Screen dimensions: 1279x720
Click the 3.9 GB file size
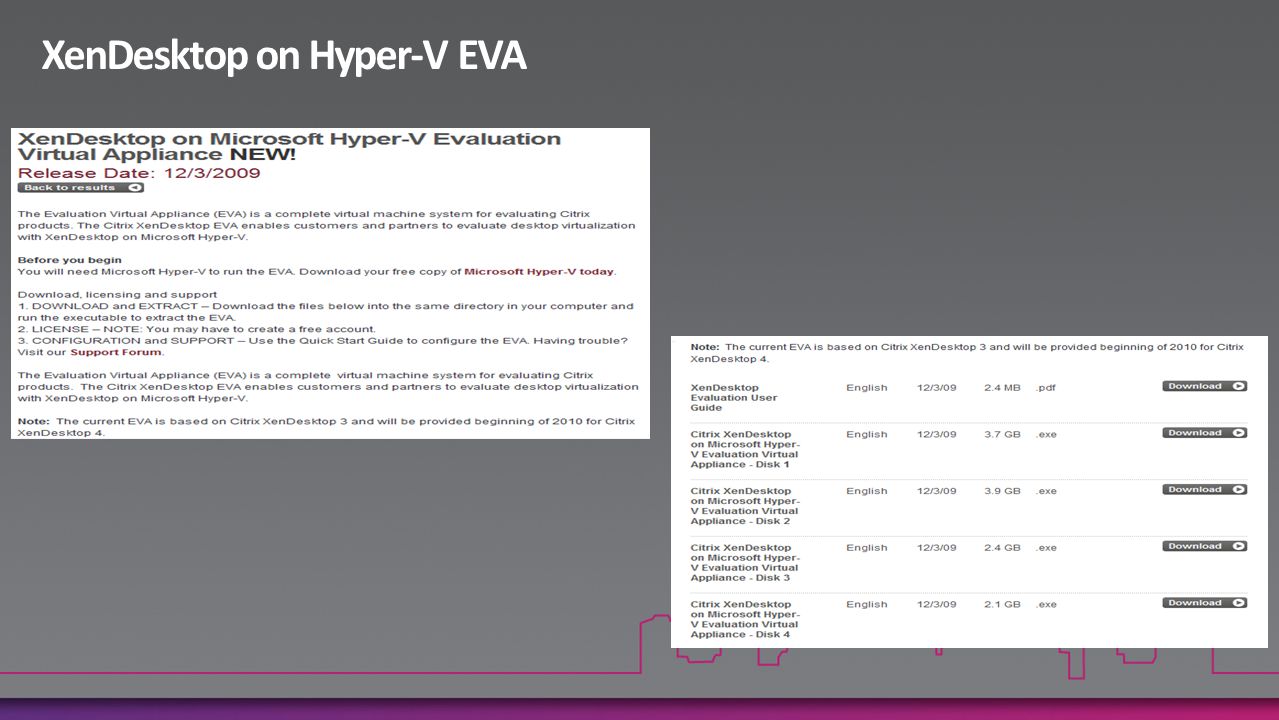[1002, 491]
